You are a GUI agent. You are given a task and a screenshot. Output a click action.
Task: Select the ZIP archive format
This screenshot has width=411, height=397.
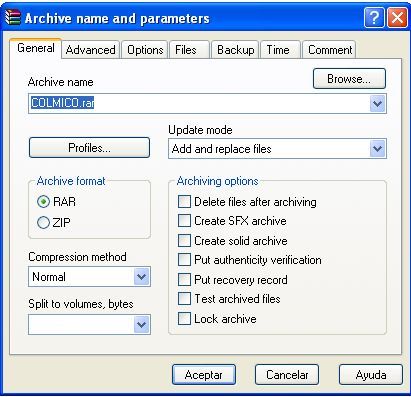54,222
